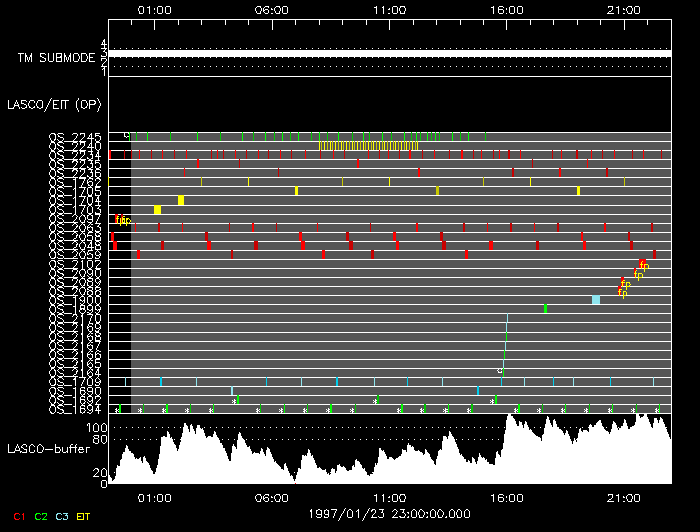Click the white TM SUBMODE status bar

[x=390, y=53]
